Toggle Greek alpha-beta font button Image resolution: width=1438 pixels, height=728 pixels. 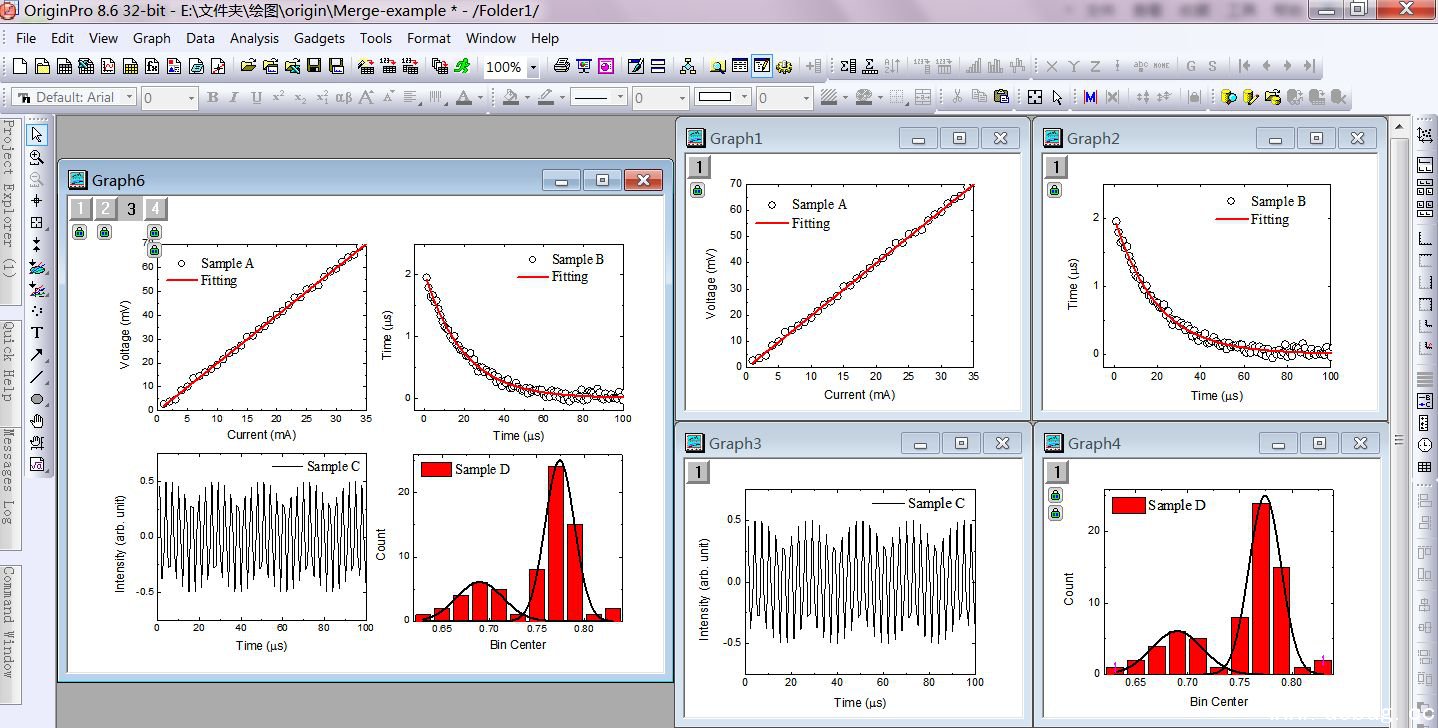coord(343,97)
